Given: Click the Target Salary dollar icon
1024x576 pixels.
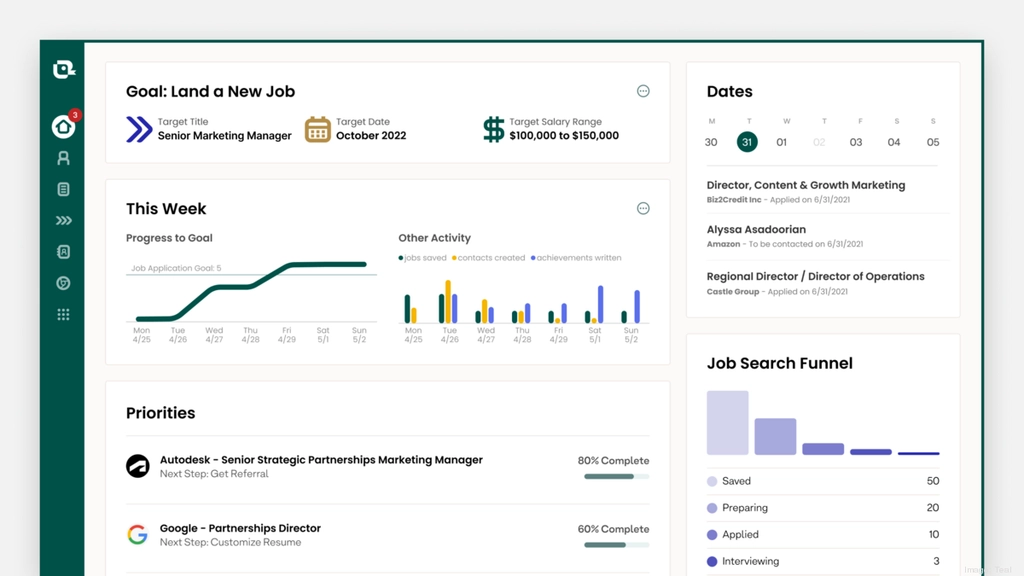Looking at the screenshot, I should pyautogui.click(x=494, y=129).
